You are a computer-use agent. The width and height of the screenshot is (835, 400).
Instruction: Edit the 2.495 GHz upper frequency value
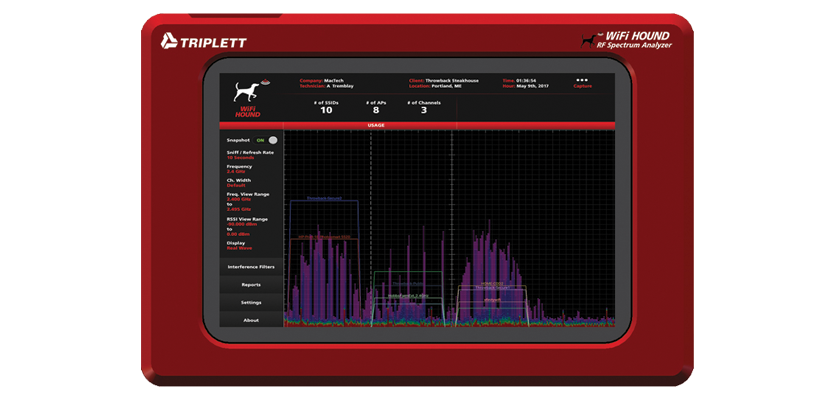pyautogui.click(x=239, y=209)
